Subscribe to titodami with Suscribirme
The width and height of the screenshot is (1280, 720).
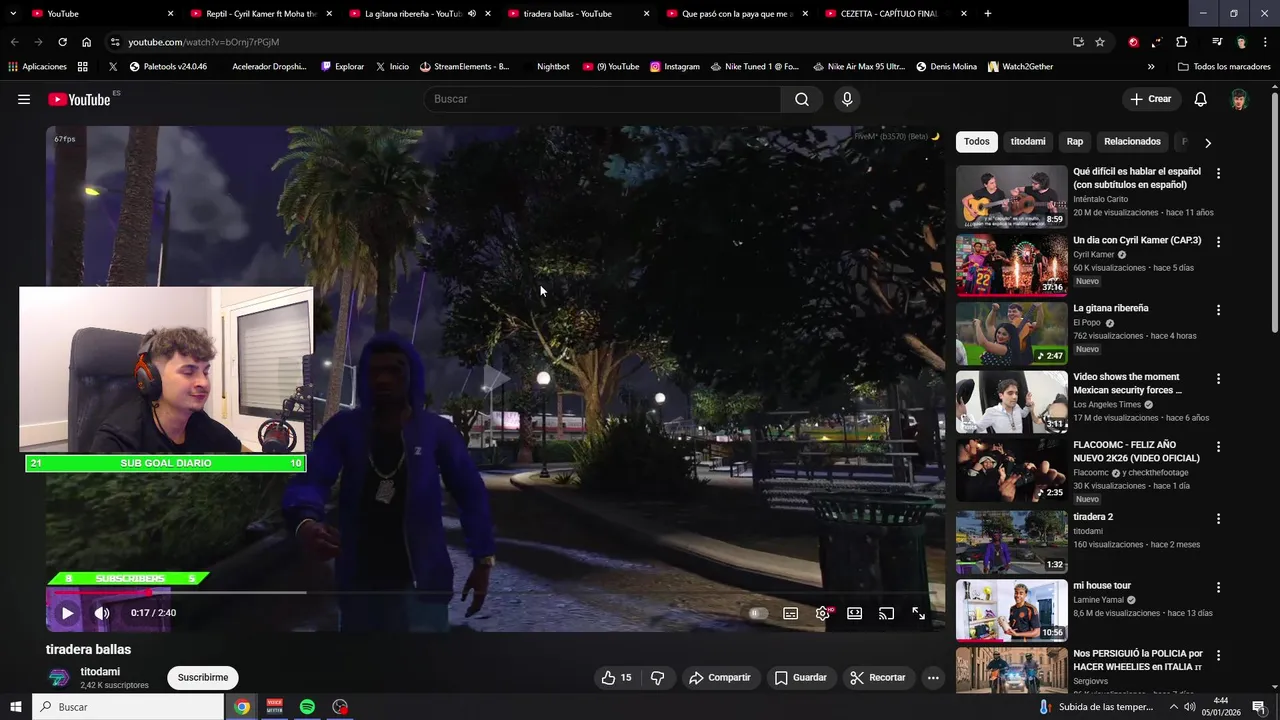pyautogui.click(x=203, y=677)
